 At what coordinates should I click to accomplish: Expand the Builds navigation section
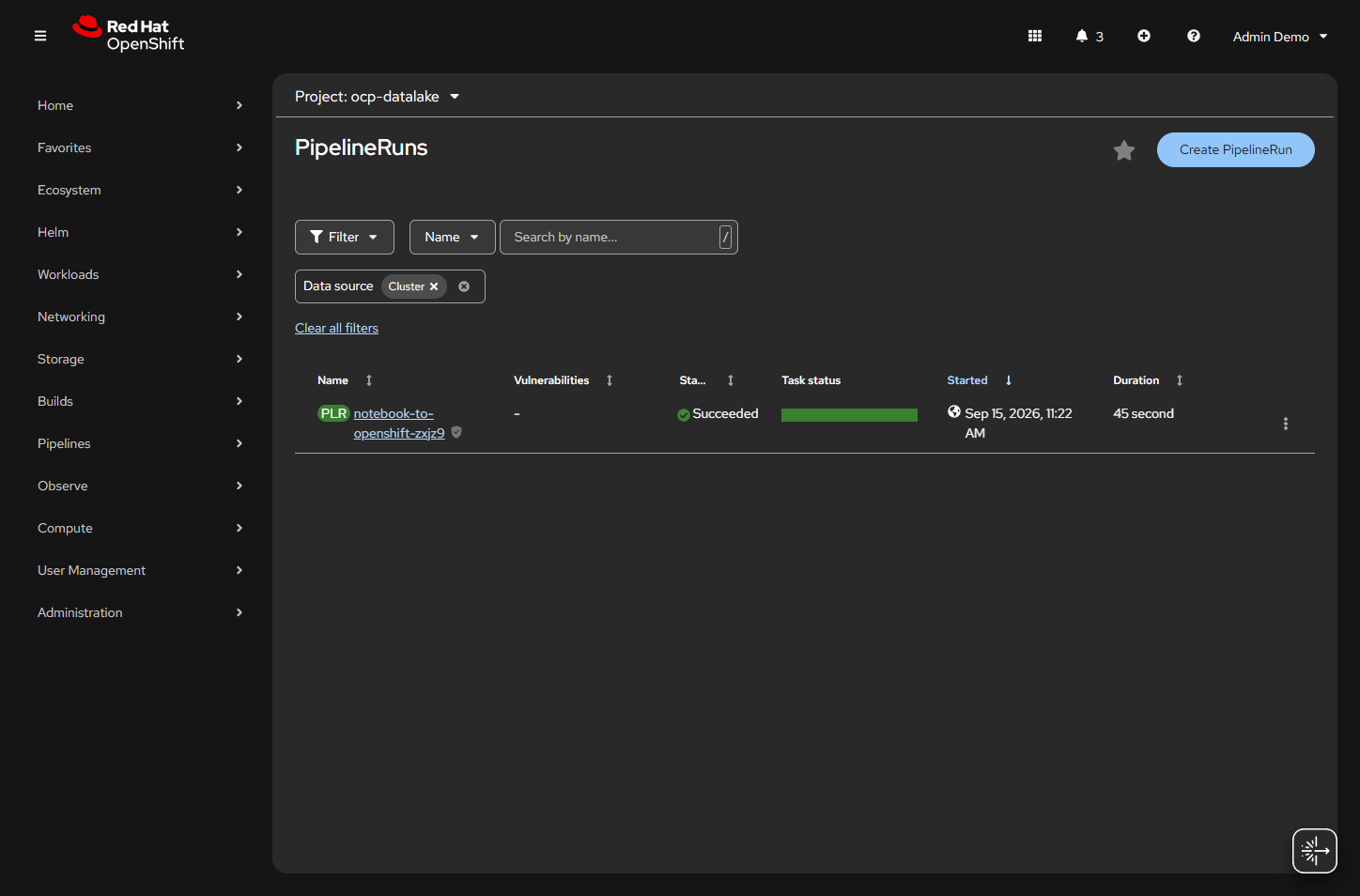(x=139, y=401)
